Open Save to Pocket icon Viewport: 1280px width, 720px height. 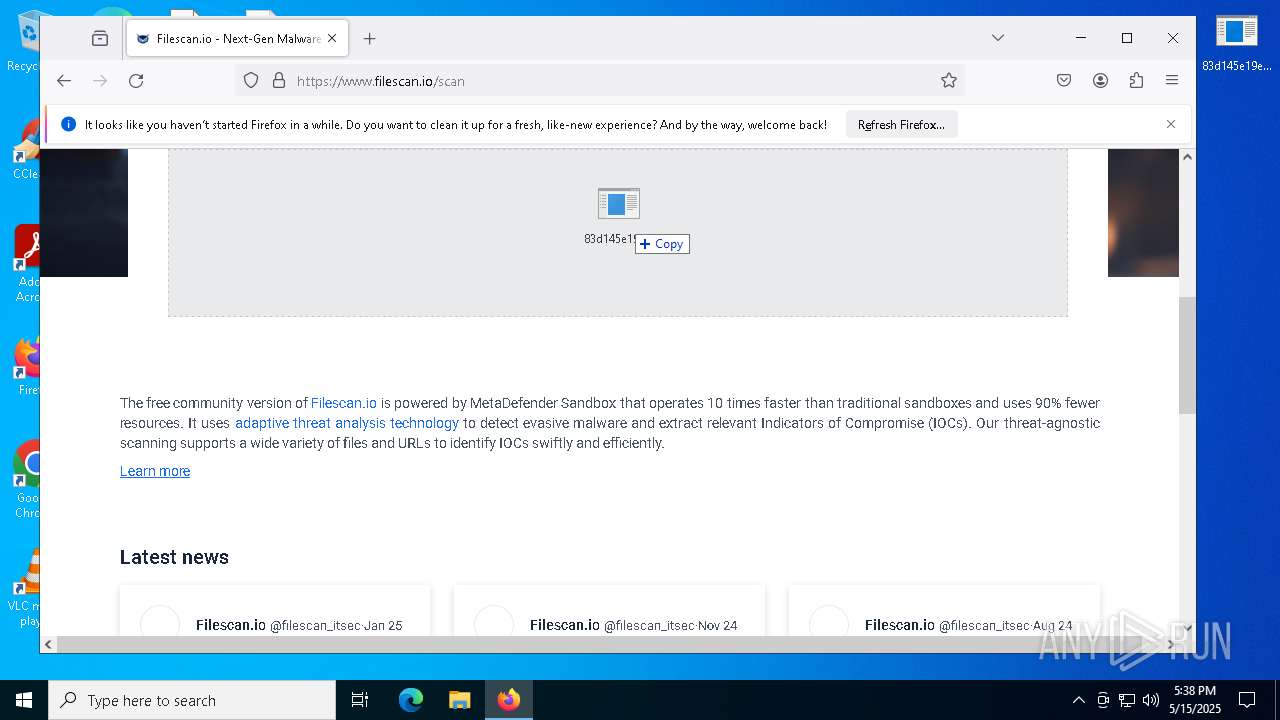pos(1064,81)
